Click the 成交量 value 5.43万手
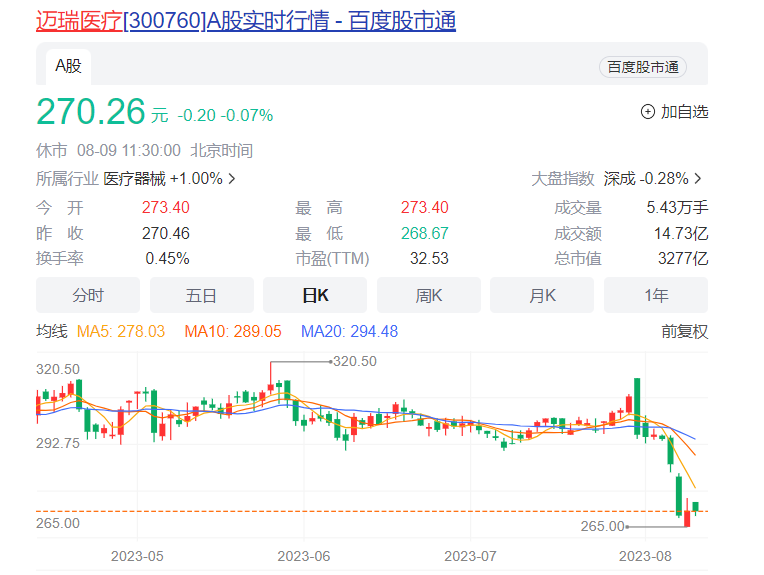 [x=677, y=208]
